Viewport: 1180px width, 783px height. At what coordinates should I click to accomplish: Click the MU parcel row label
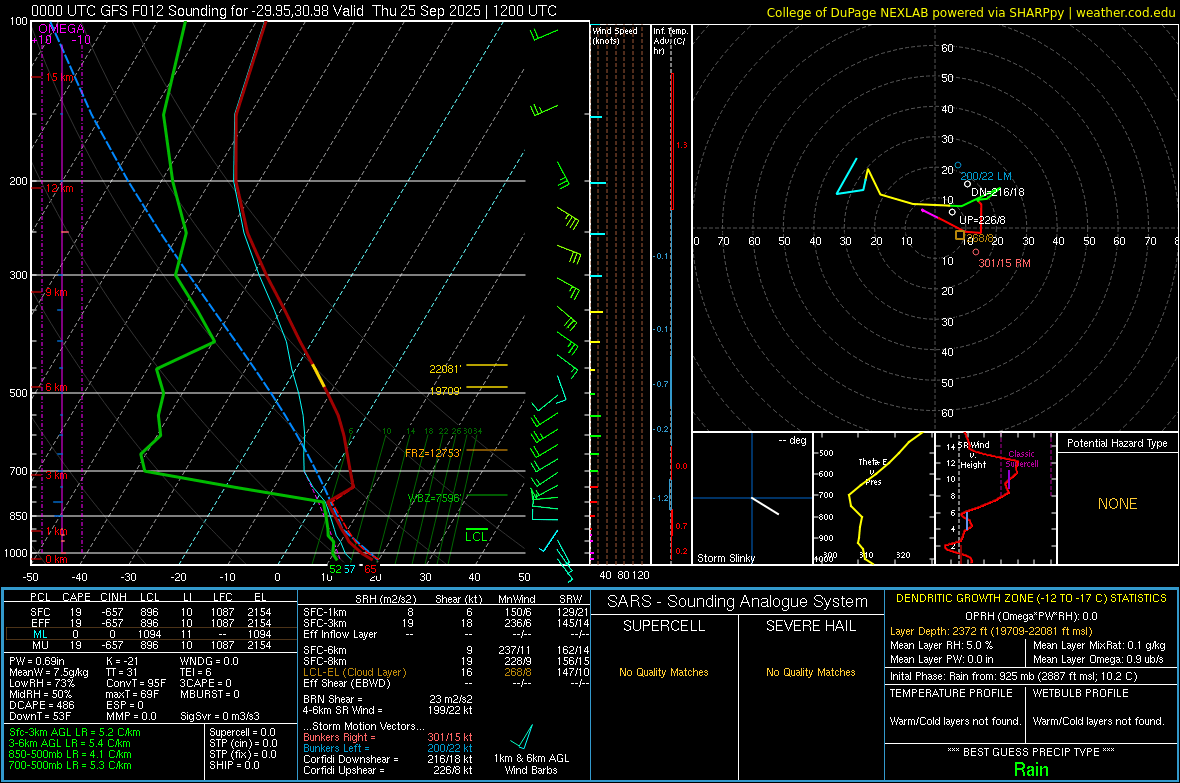(x=41, y=644)
